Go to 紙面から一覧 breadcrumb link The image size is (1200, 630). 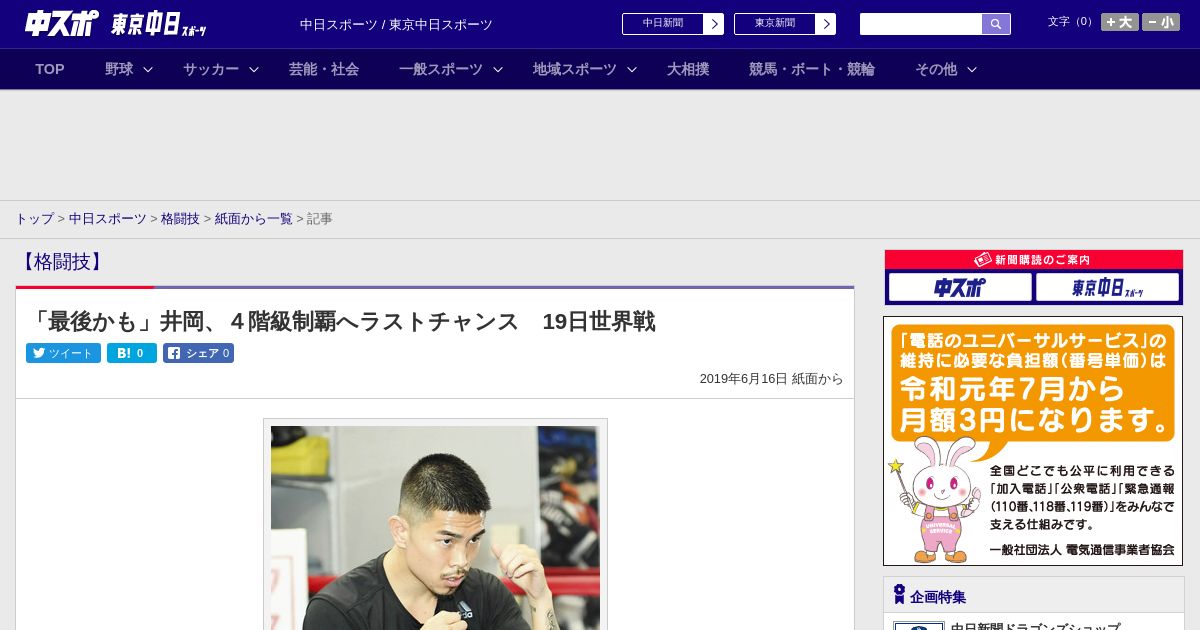[254, 219]
